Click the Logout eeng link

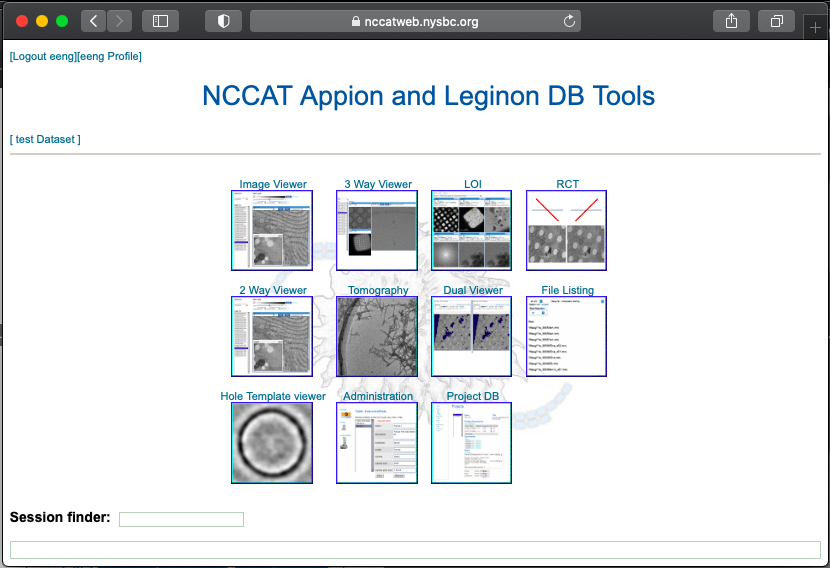[x=43, y=56]
